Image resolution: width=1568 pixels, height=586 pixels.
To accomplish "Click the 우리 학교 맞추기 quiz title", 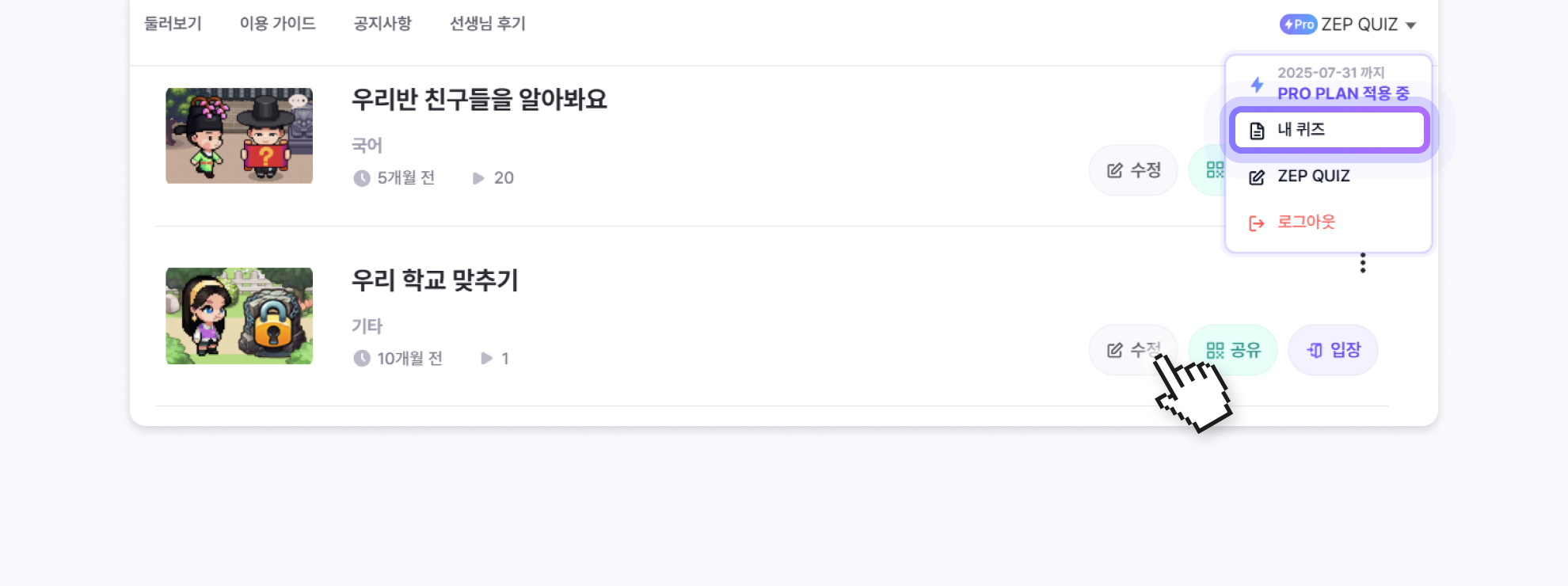I will click(x=435, y=280).
